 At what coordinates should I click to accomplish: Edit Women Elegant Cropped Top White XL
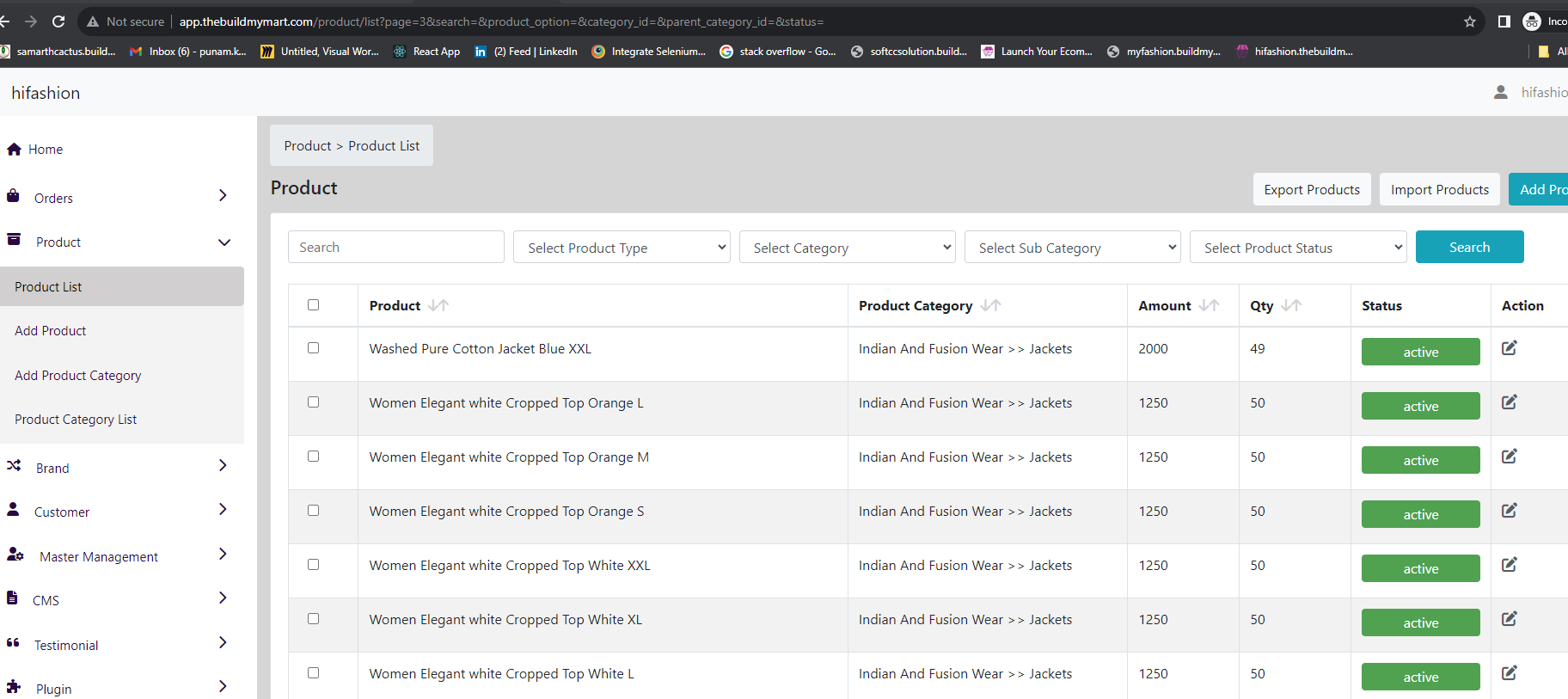(x=1510, y=619)
